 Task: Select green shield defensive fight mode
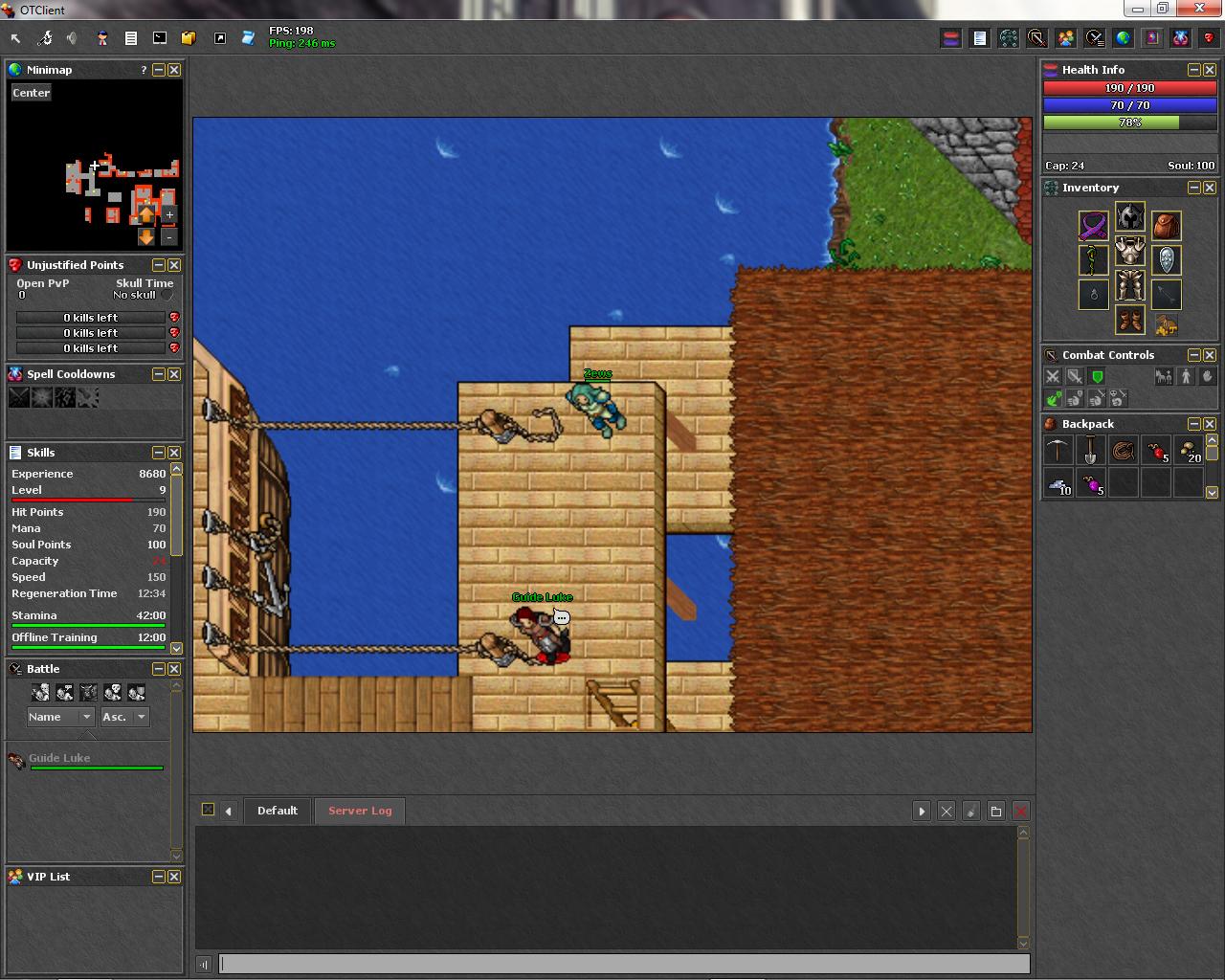tap(1097, 377)
